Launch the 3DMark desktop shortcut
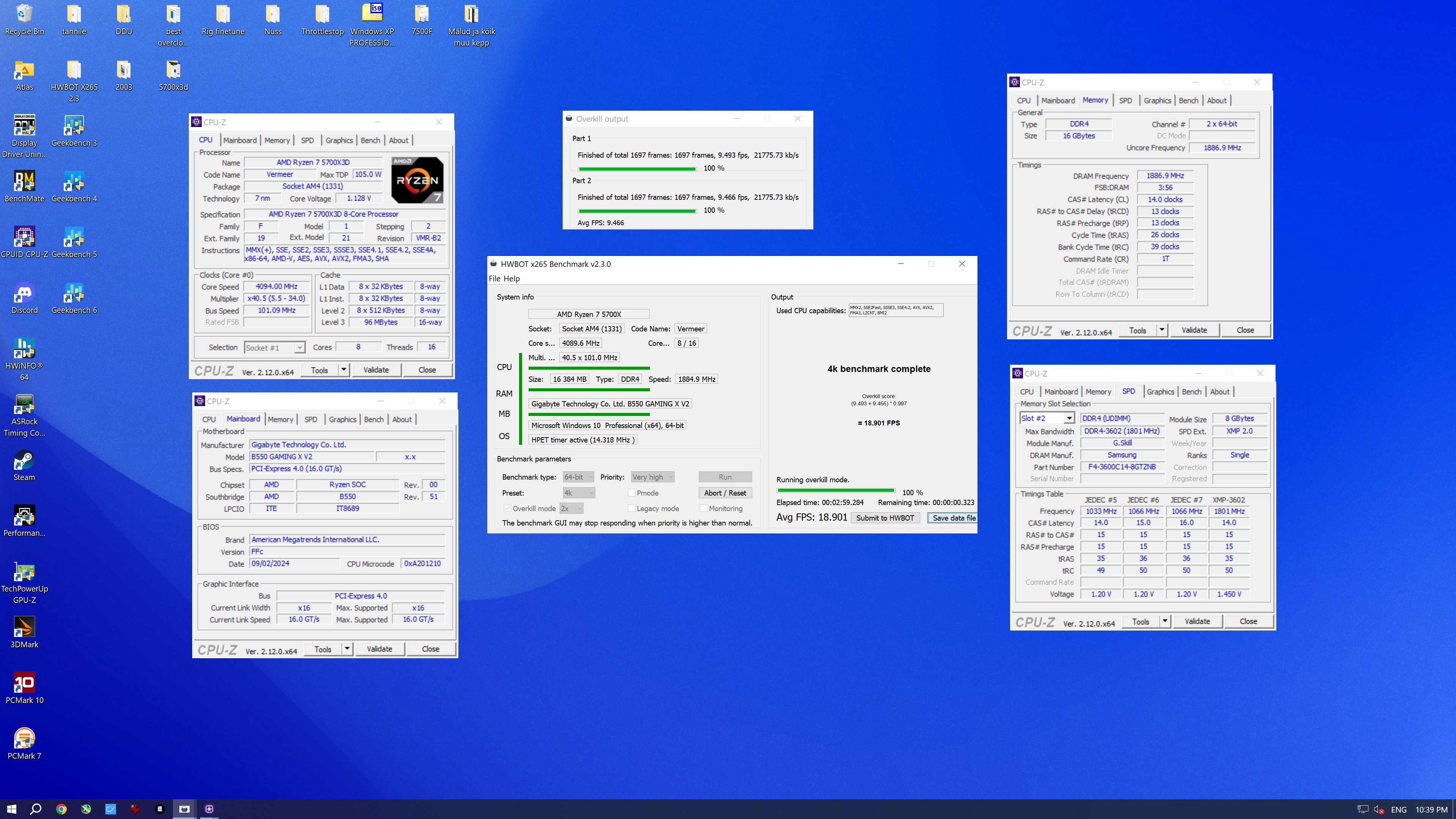Viewport: 1456px width, 819px height. (x=24, y=632)
